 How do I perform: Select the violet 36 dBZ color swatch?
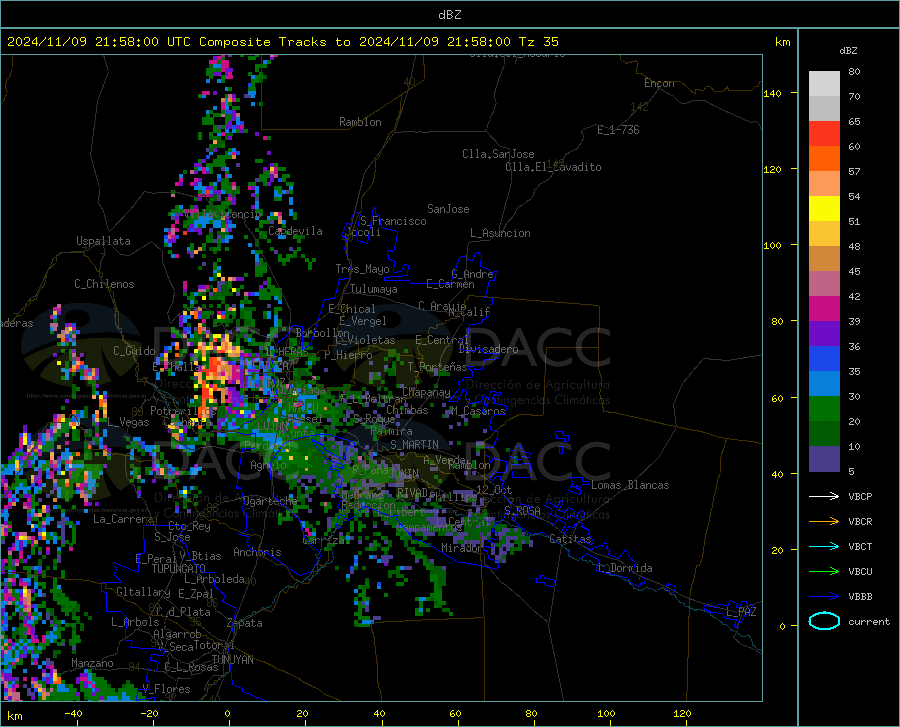click(824, 334)
